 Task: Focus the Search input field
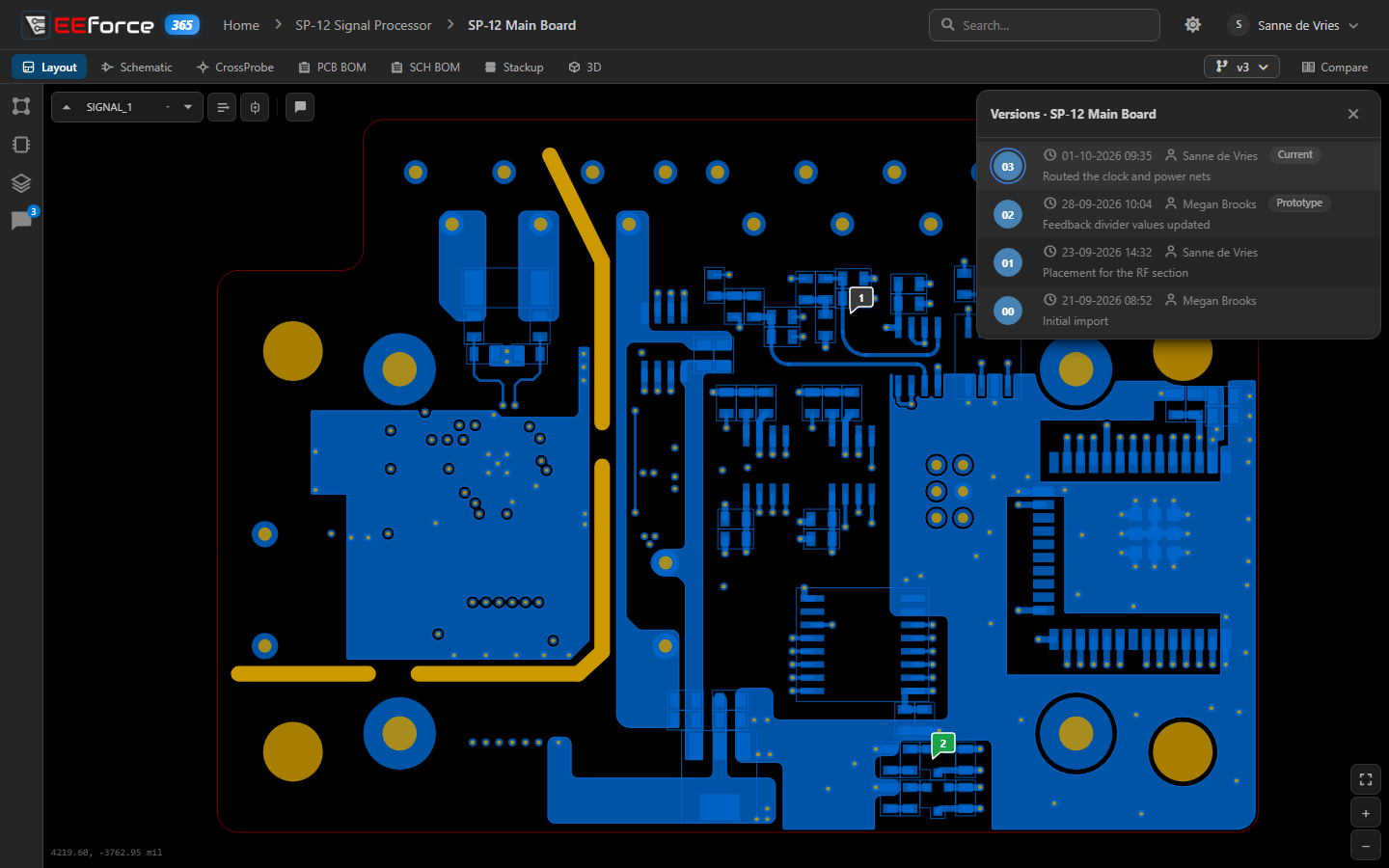coord(1045,25)
